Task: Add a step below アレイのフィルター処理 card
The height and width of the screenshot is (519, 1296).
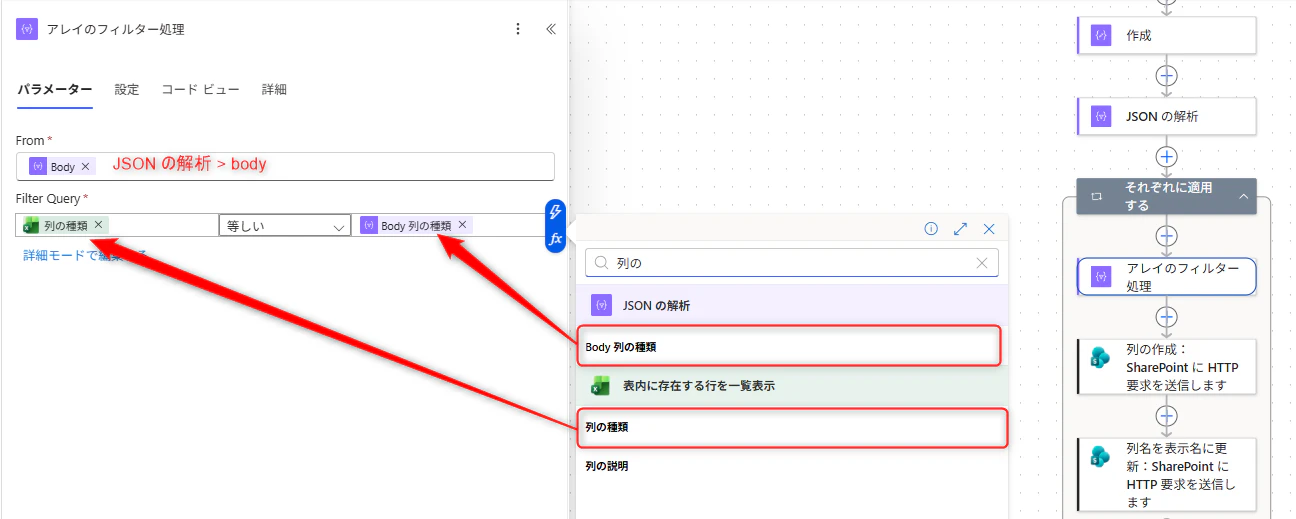Action: click(1166, 317)
